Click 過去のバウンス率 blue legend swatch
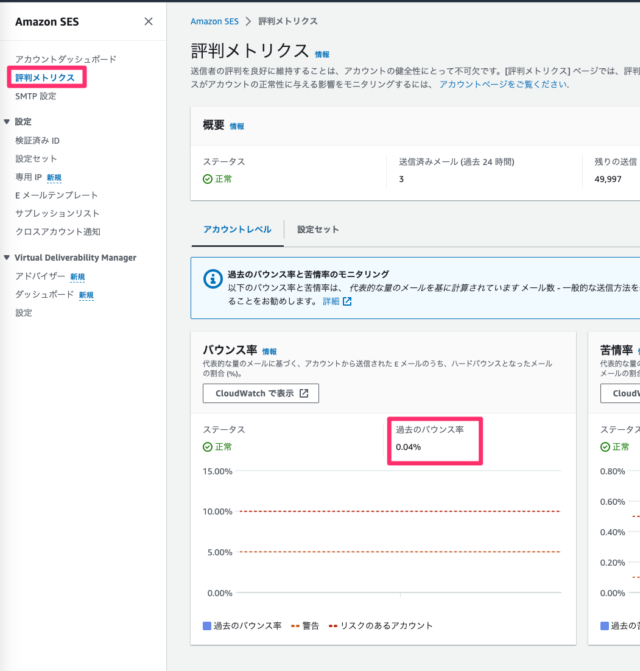640x671 pixels. click(x=207, y=626)
